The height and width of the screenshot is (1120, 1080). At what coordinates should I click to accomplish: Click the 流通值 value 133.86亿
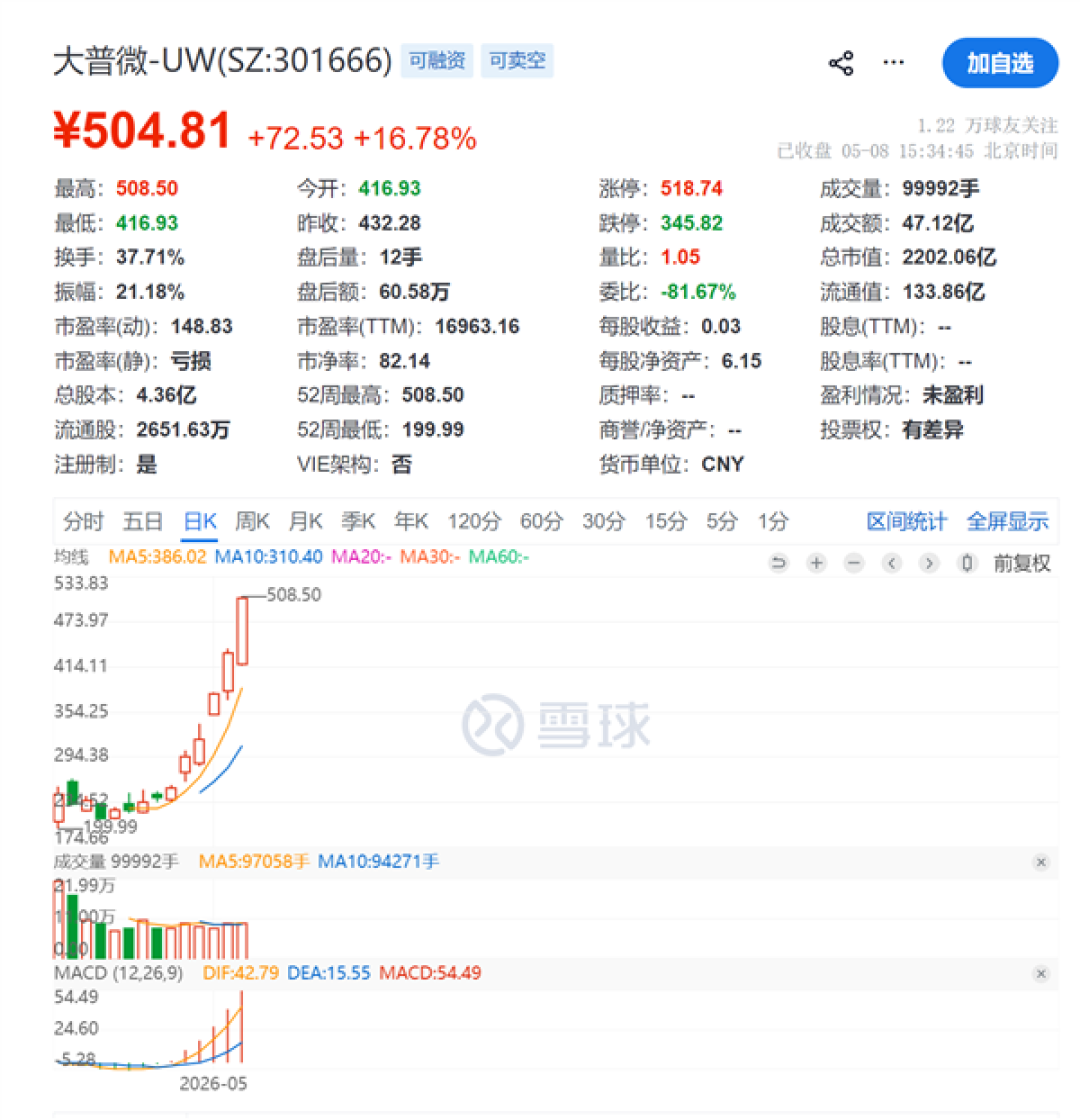944,292
